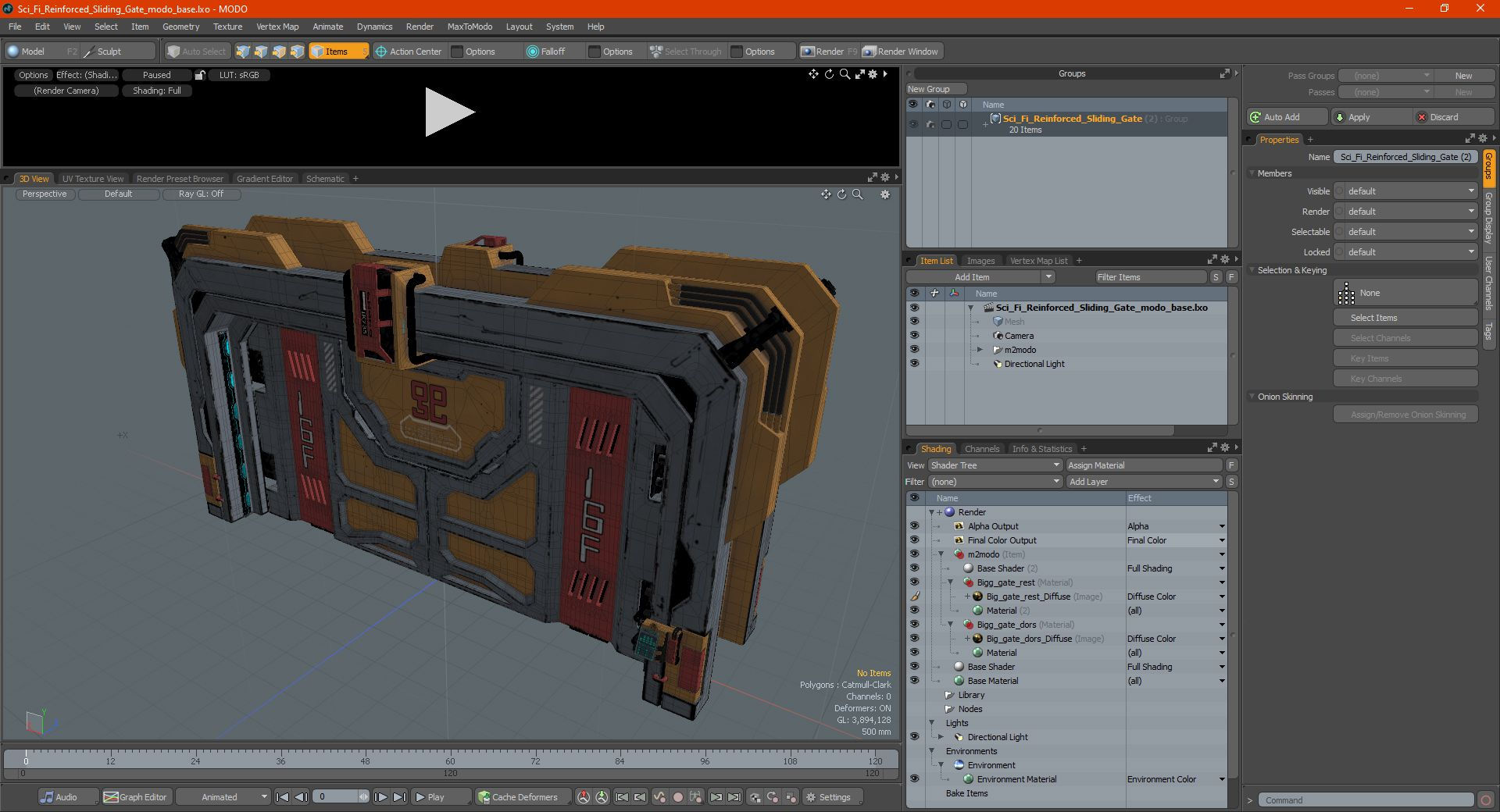
Task: Open Graph Editor
Action: click(135, 797)
